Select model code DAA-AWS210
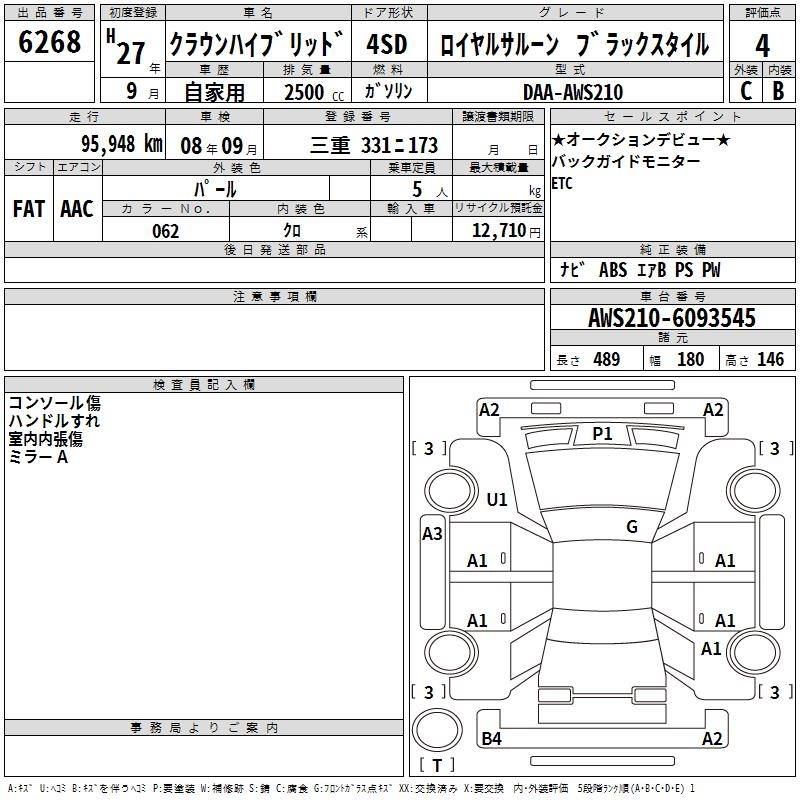Screen dimensions: 800x800 [573, 92]
